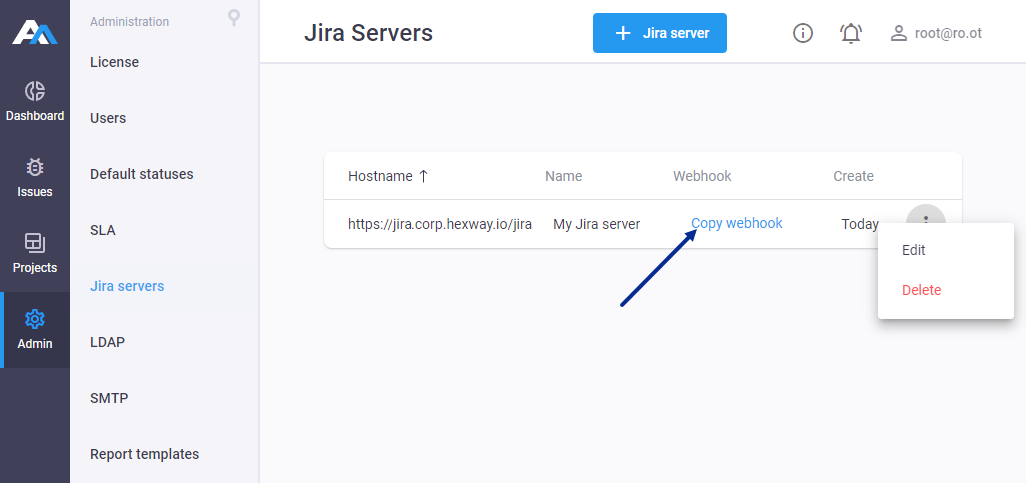The width and height of the screenshot is (1028, 483).
Task: Click the Name column header
Action: [x=563, y=176]
